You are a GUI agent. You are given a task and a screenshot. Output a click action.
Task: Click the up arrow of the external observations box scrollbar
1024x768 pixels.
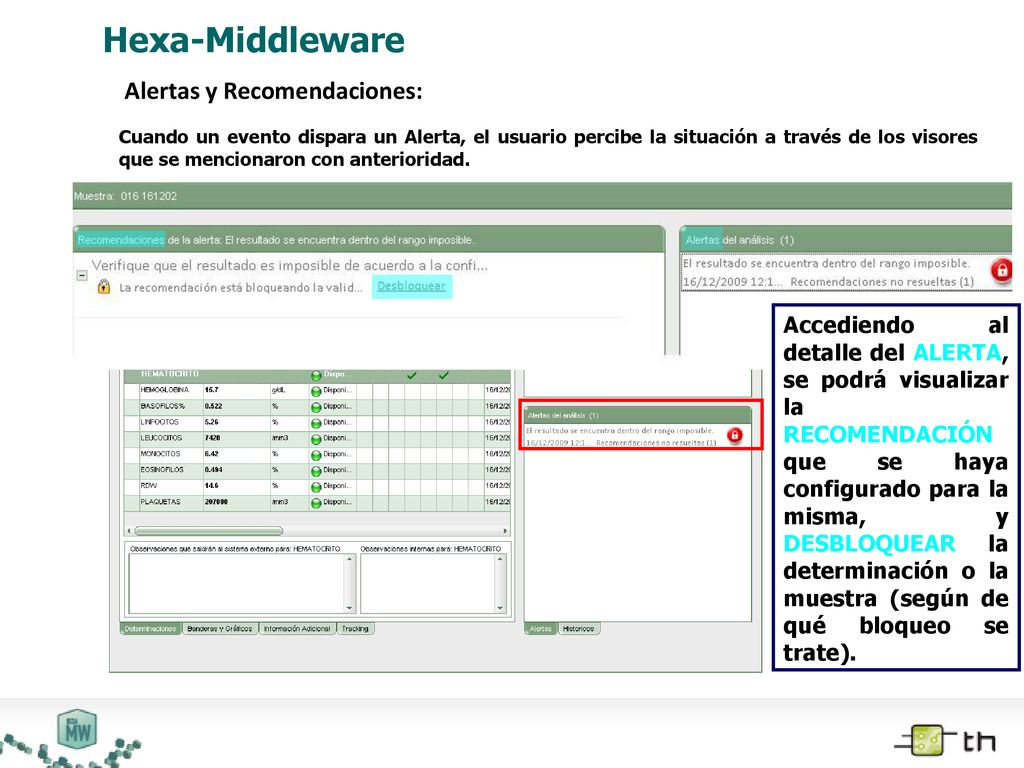click(349, 560)
